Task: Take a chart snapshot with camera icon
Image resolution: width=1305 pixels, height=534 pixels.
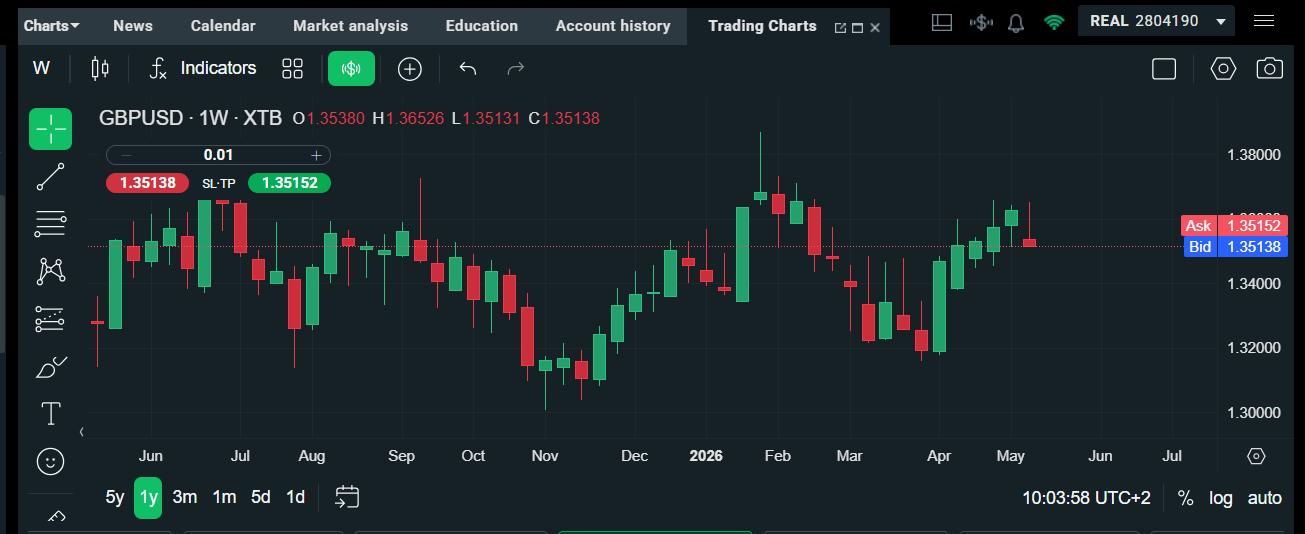Action: (x=1270, y=68)
